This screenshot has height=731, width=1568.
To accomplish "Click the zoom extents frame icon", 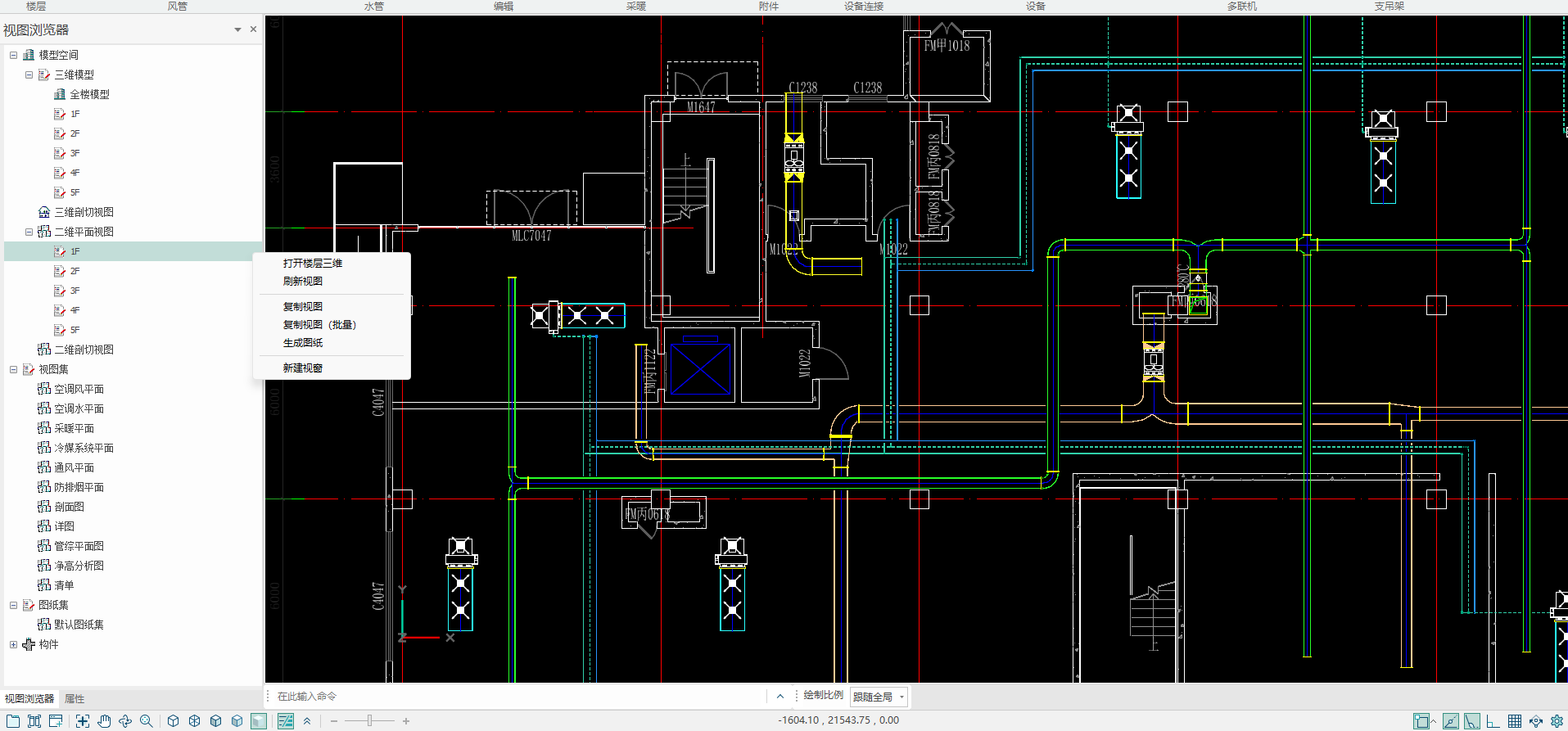I will 83,721.
